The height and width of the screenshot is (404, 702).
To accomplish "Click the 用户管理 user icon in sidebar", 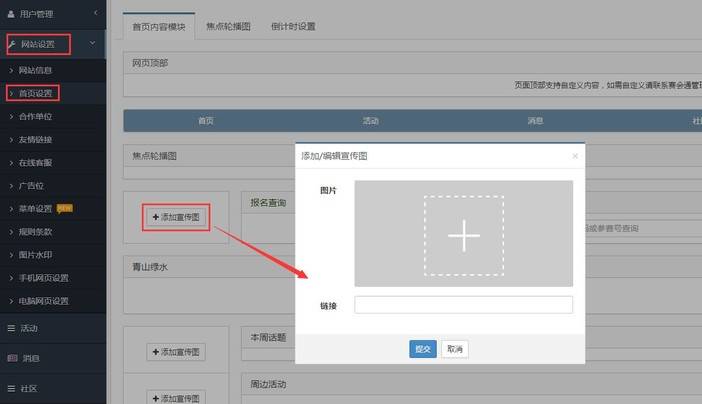I will [x=11, y=14].
